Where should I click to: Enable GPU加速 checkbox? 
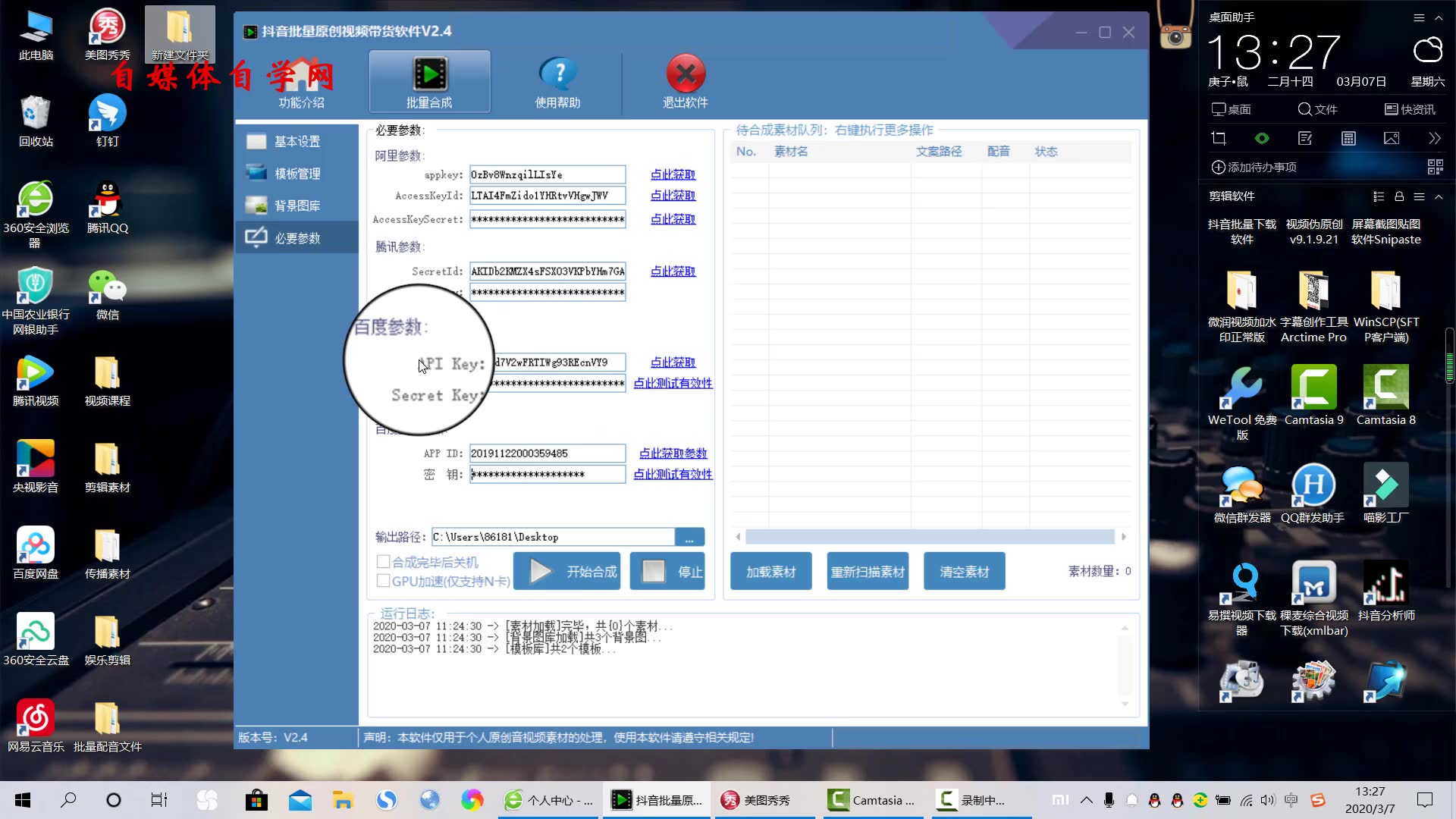tap(383, 581)
